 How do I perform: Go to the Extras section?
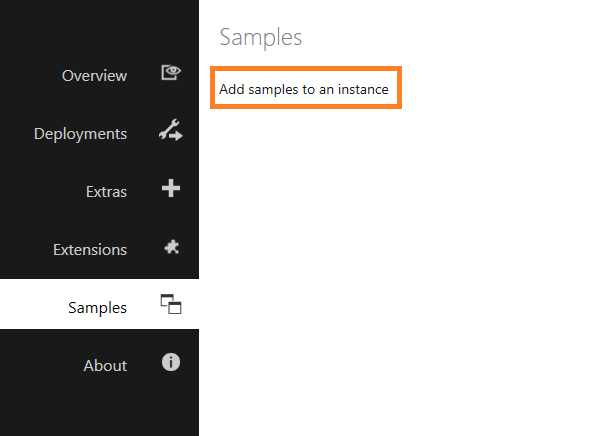point(106,191)
